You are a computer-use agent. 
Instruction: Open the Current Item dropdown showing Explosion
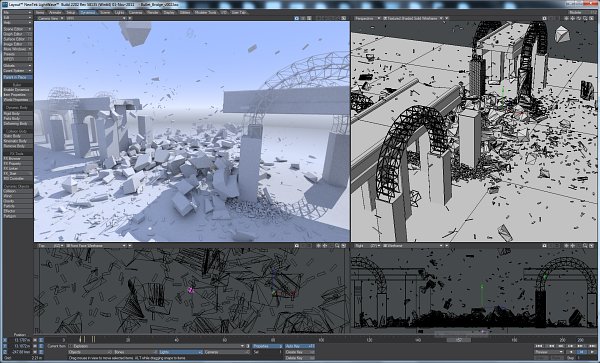click(156, 346)
